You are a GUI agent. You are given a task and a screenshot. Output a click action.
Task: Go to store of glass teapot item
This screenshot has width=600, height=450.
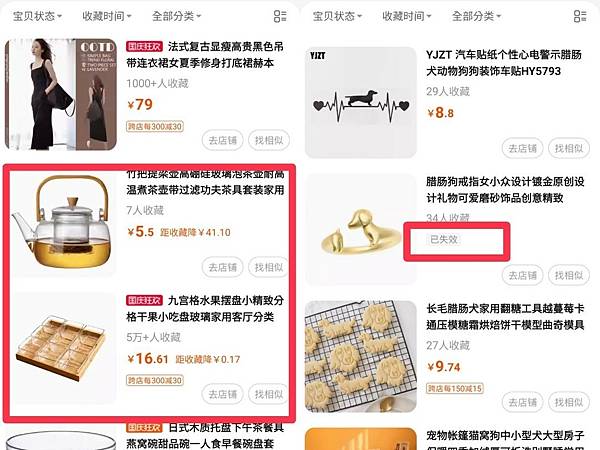(x=223, y=267)
